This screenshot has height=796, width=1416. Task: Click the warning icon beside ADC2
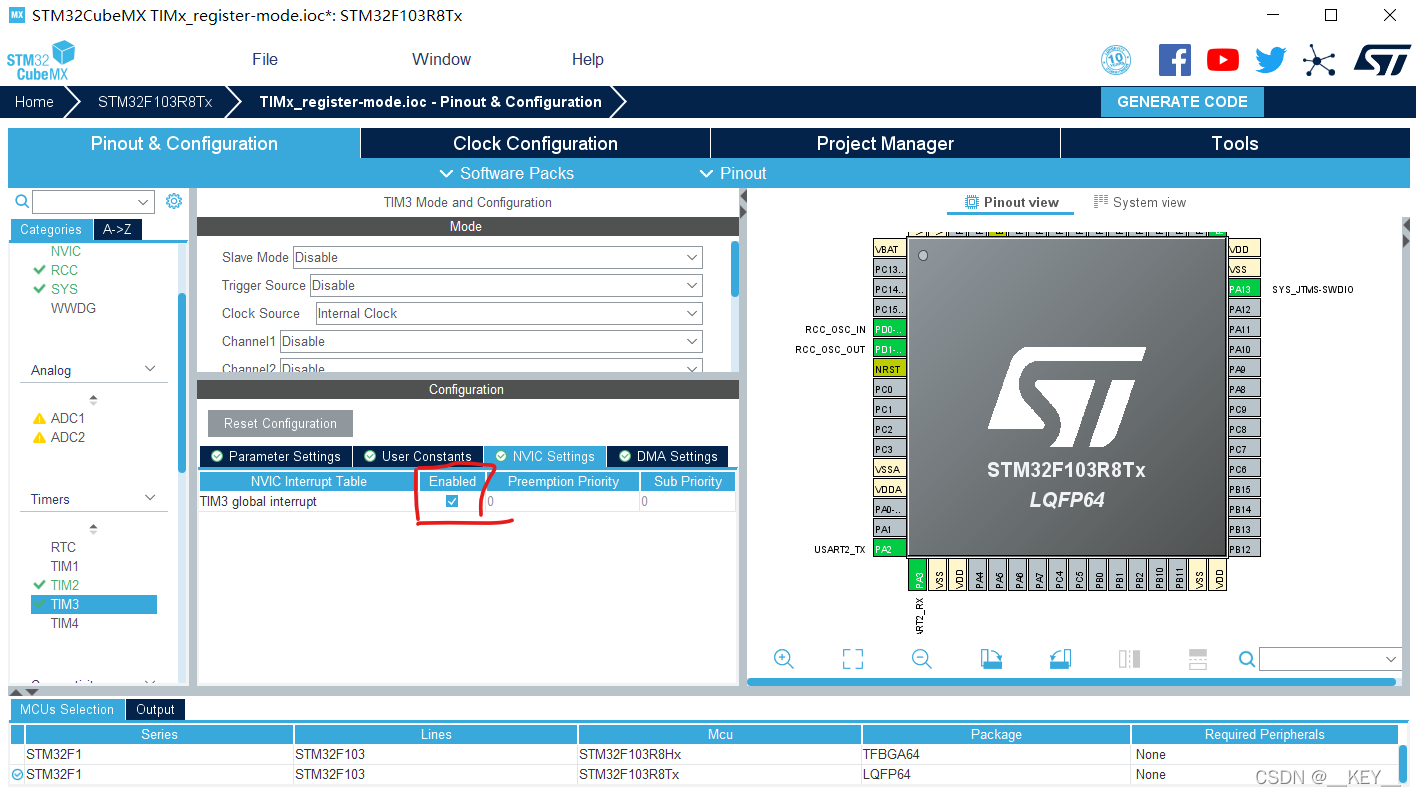pos(39,438)
